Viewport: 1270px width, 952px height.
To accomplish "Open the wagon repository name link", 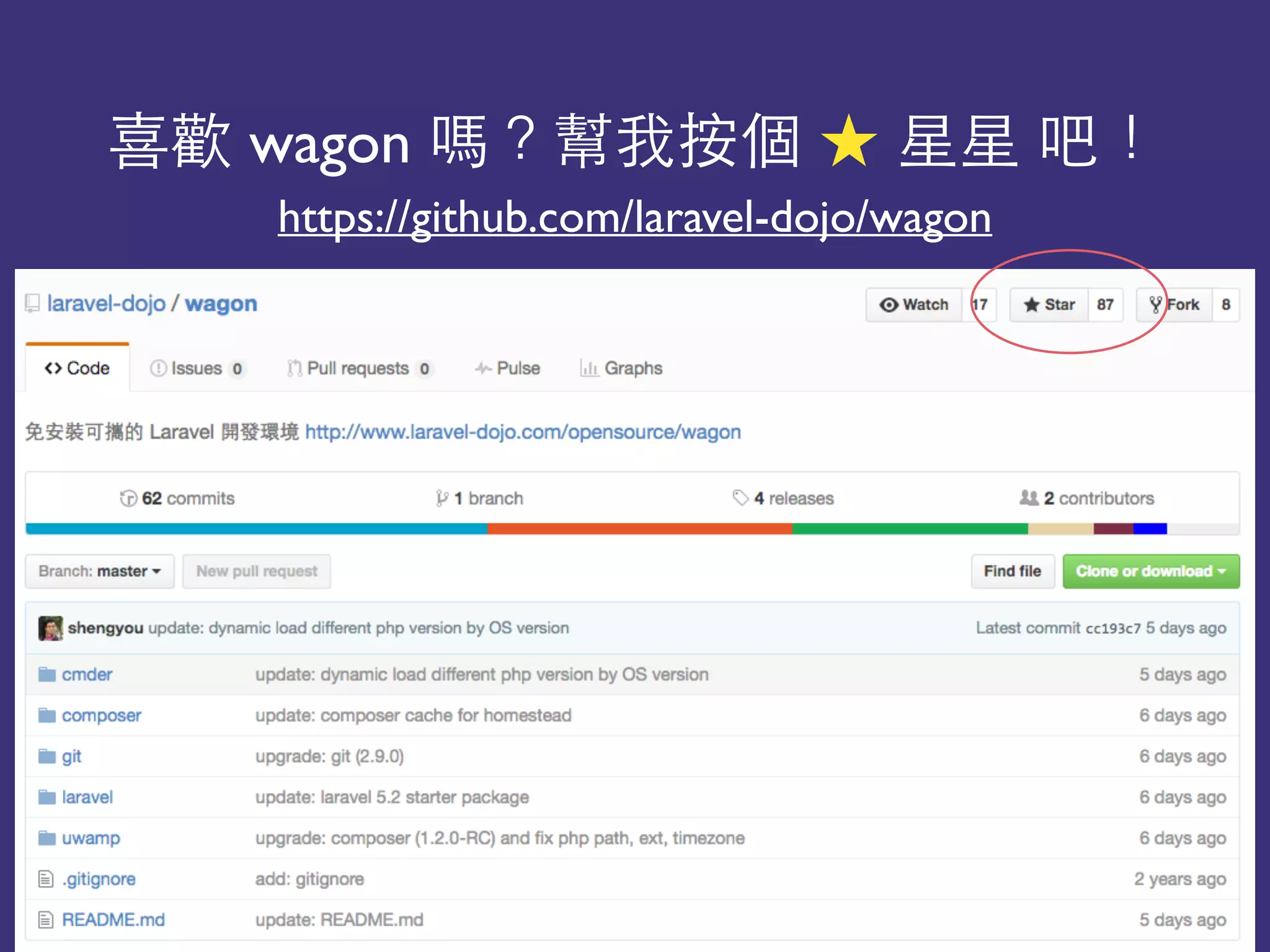I will point(221,304).
